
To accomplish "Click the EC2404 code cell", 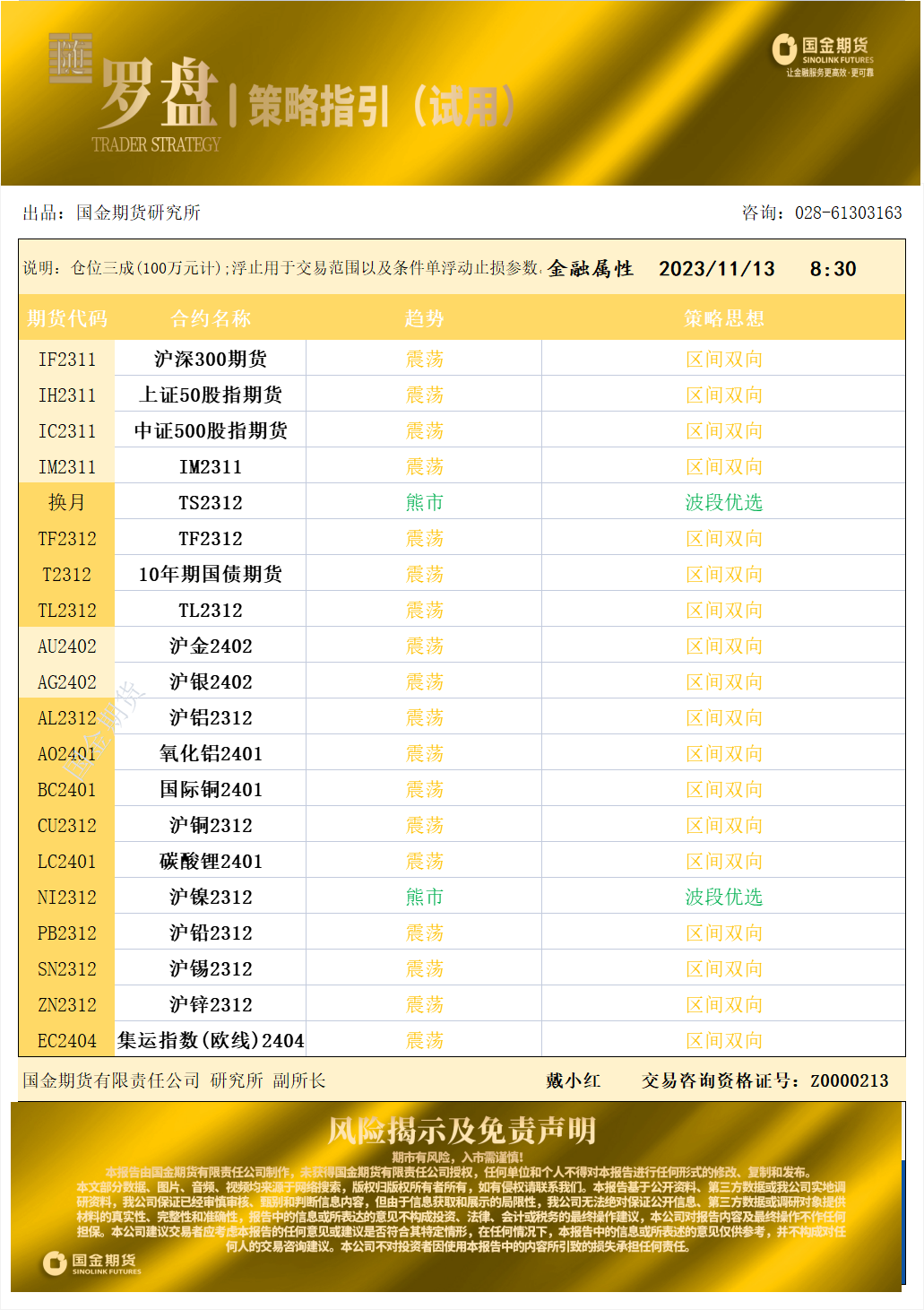I will coord(67,1040).
